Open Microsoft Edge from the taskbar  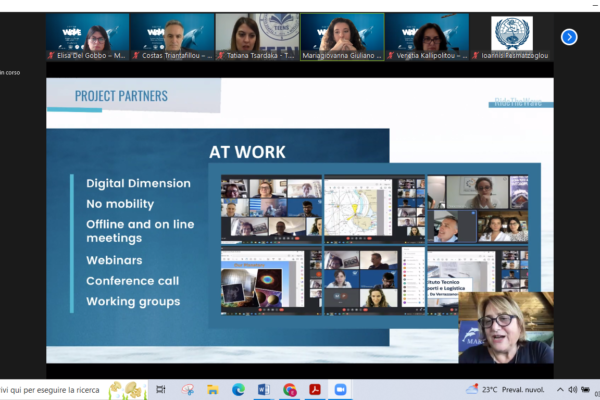point(238,389)
